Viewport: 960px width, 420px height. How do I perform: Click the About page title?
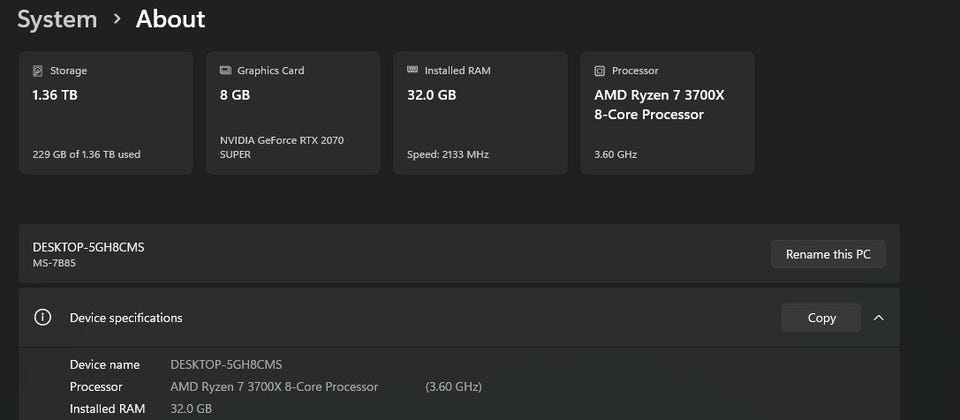(x=170, y=19)
